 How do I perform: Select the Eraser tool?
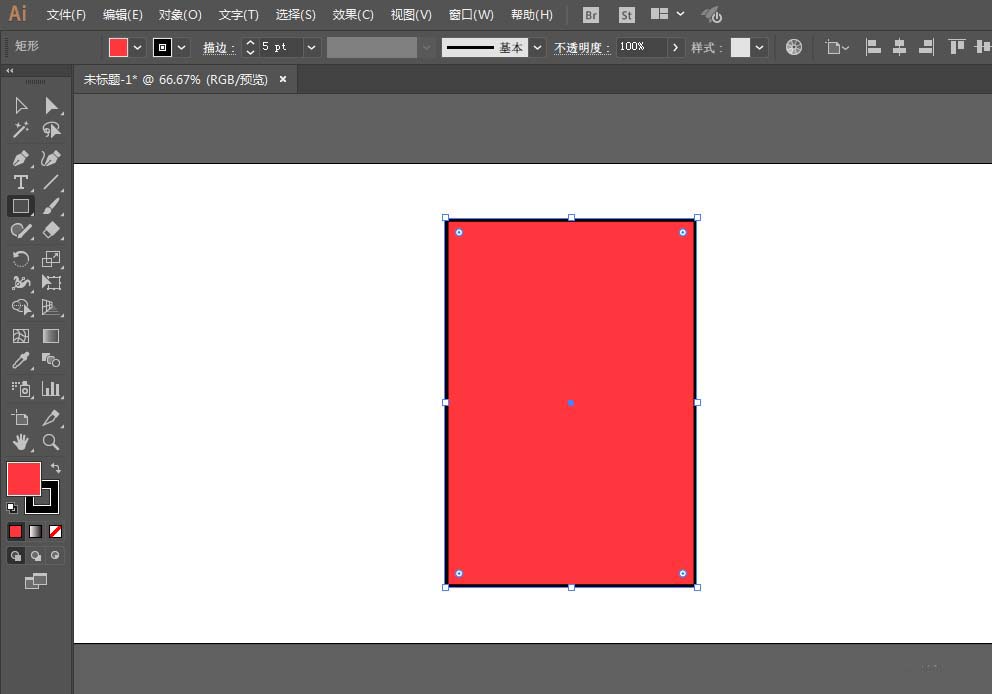(x=51, y=230)
